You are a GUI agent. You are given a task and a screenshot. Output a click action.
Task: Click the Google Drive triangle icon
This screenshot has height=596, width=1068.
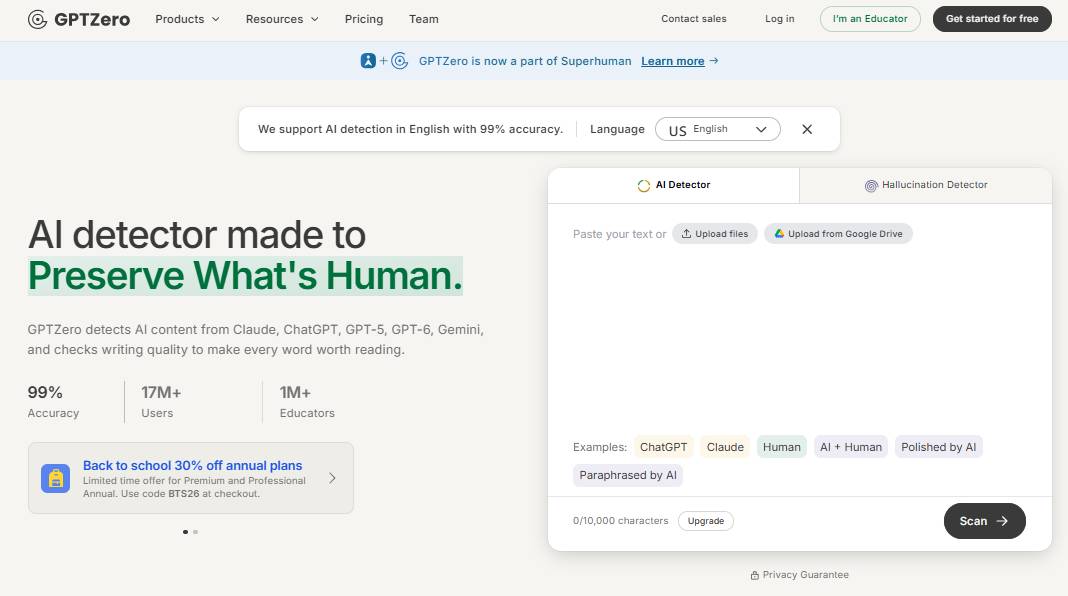pyautogui.click(x=779, y=234)
